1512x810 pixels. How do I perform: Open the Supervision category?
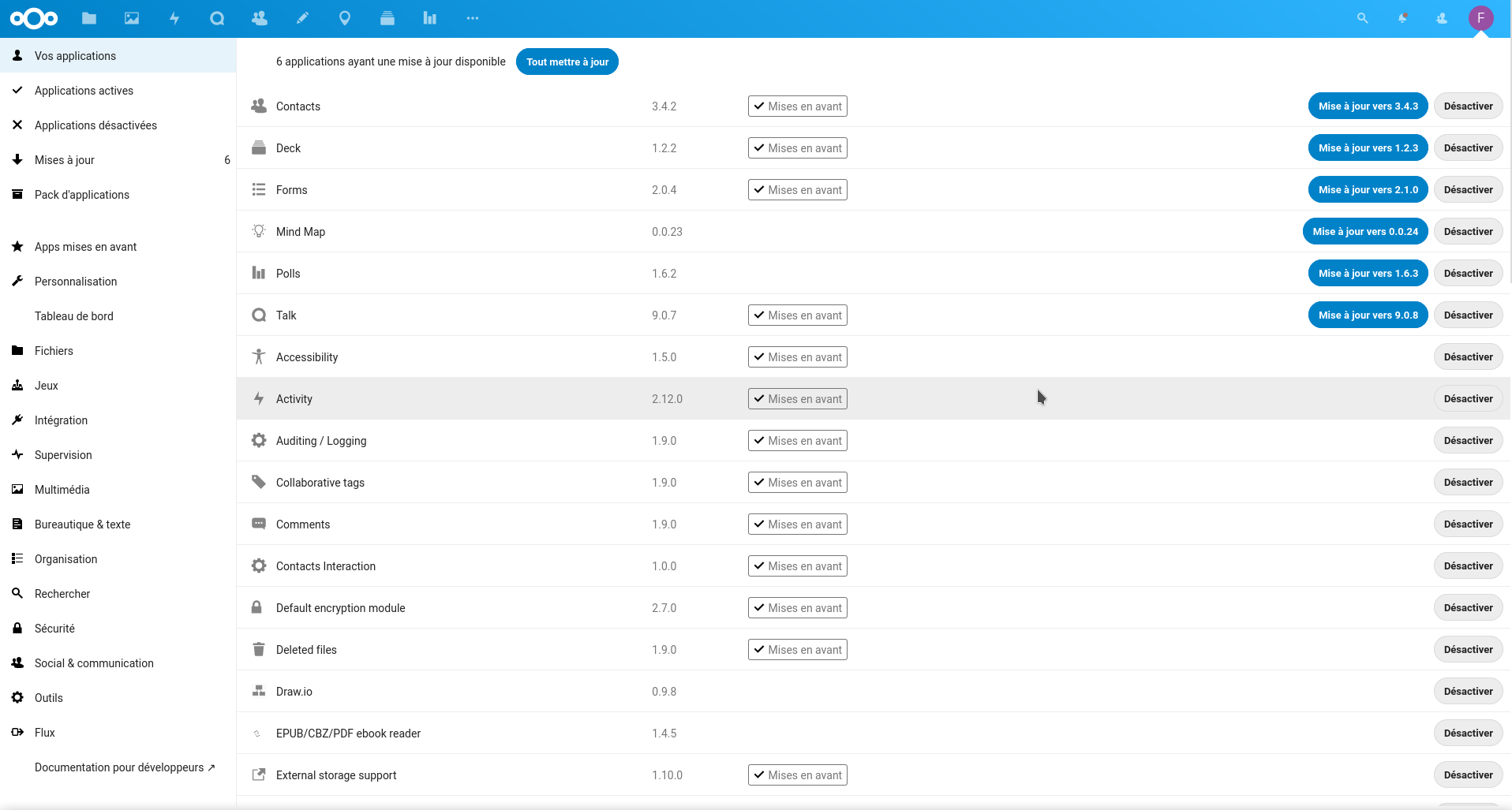[x=118, y=455]
